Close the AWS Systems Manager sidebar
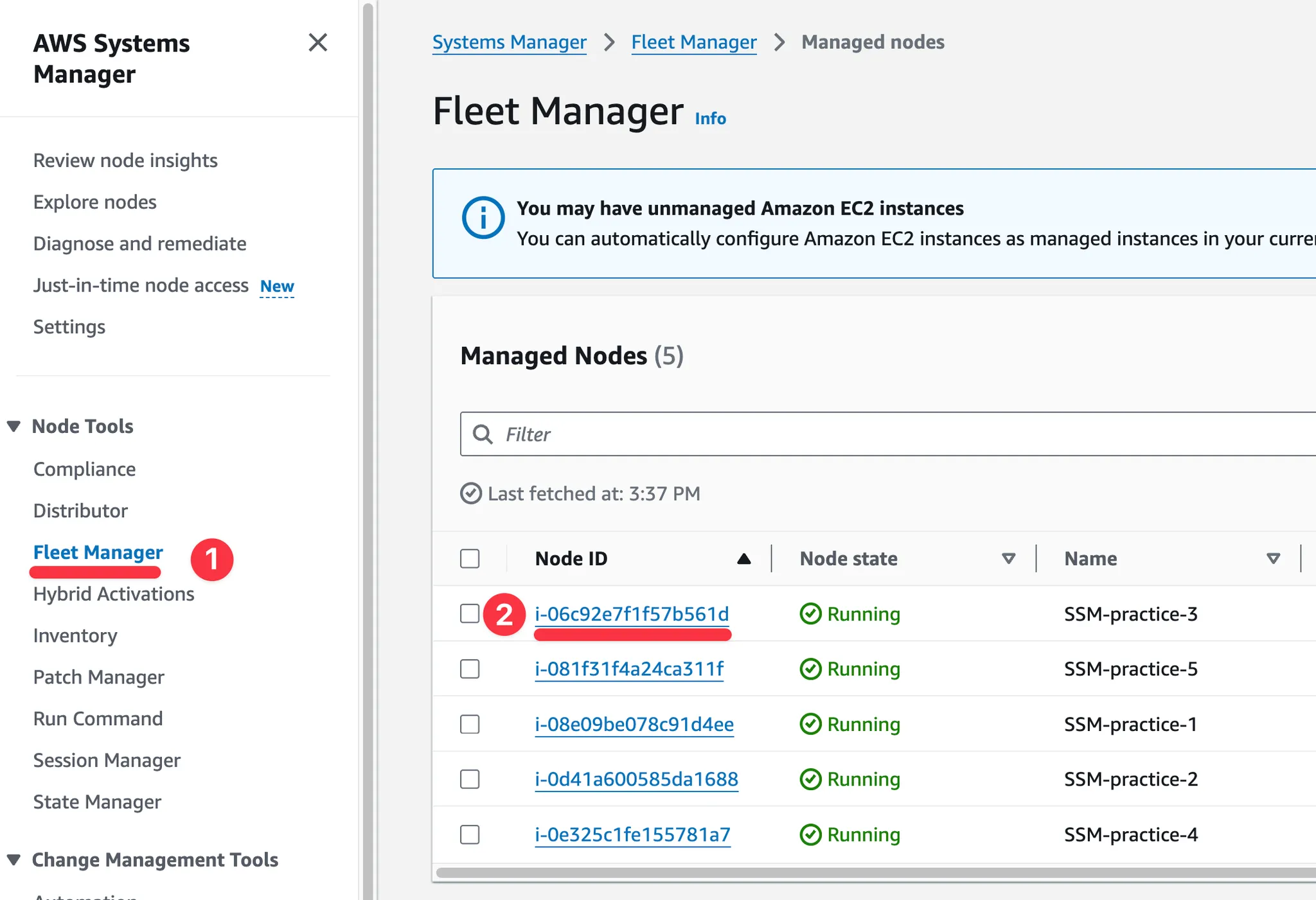 (x=317, y=43)
